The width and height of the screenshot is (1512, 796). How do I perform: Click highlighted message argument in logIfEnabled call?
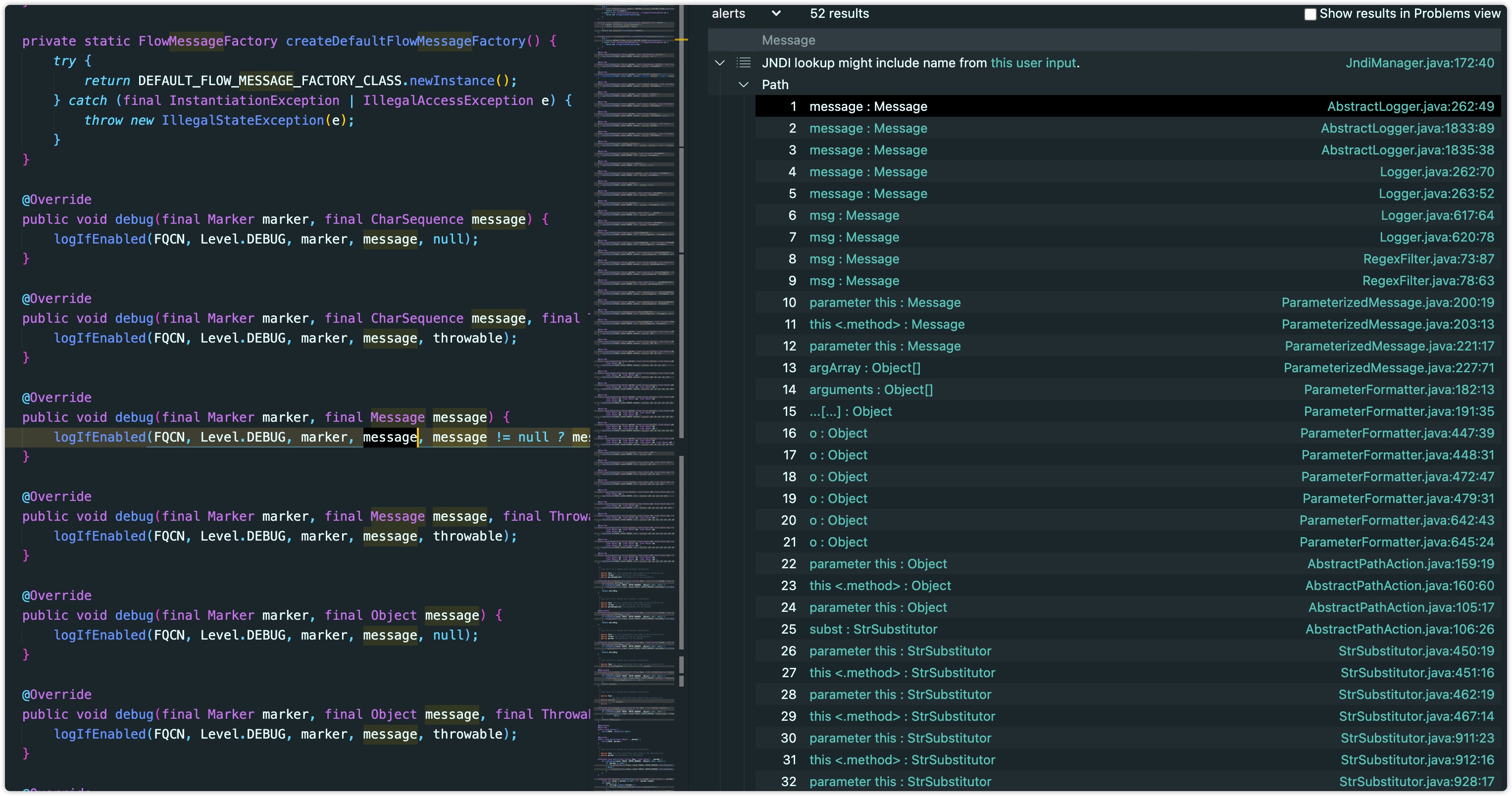(390, 437)
